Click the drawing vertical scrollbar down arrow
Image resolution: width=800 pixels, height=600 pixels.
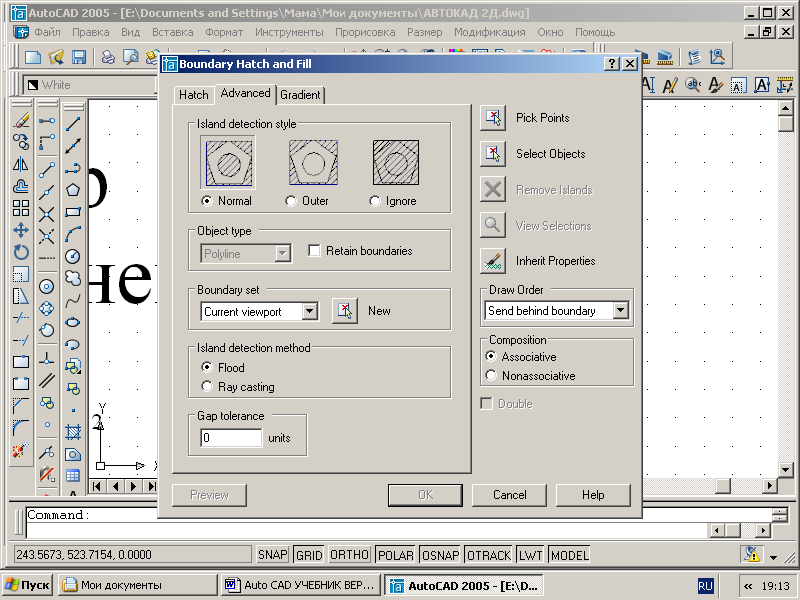pyautogui.click(x=786, y=469)
